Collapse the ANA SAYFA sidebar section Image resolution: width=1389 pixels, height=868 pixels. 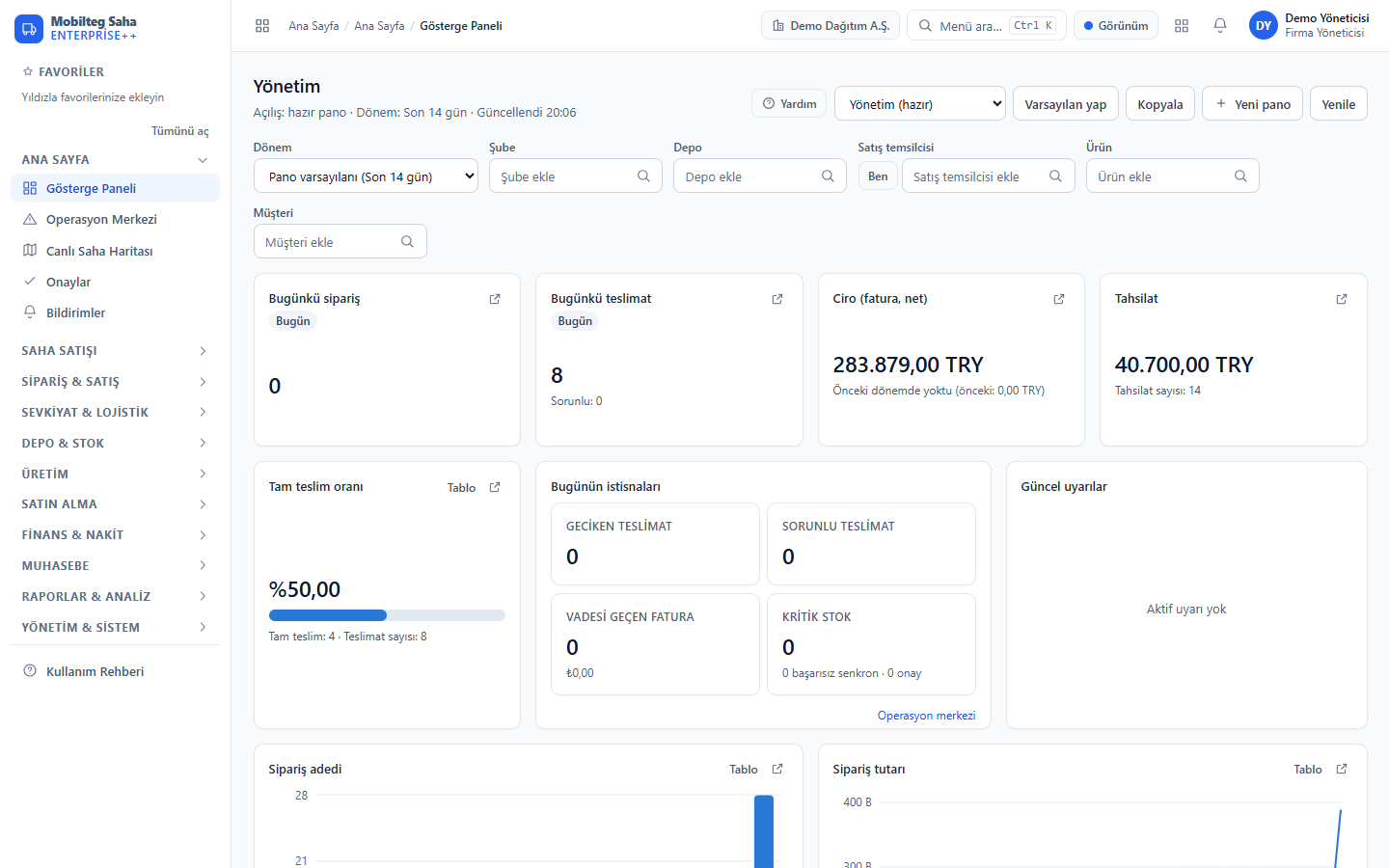pos(115,160)
